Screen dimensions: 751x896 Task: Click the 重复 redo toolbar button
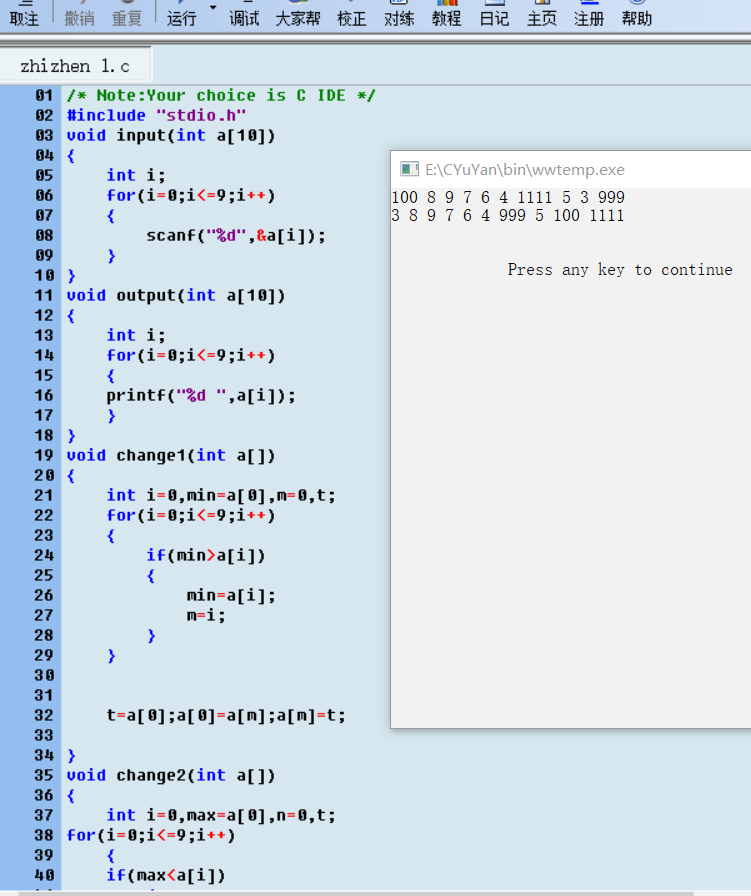[127, 14]
